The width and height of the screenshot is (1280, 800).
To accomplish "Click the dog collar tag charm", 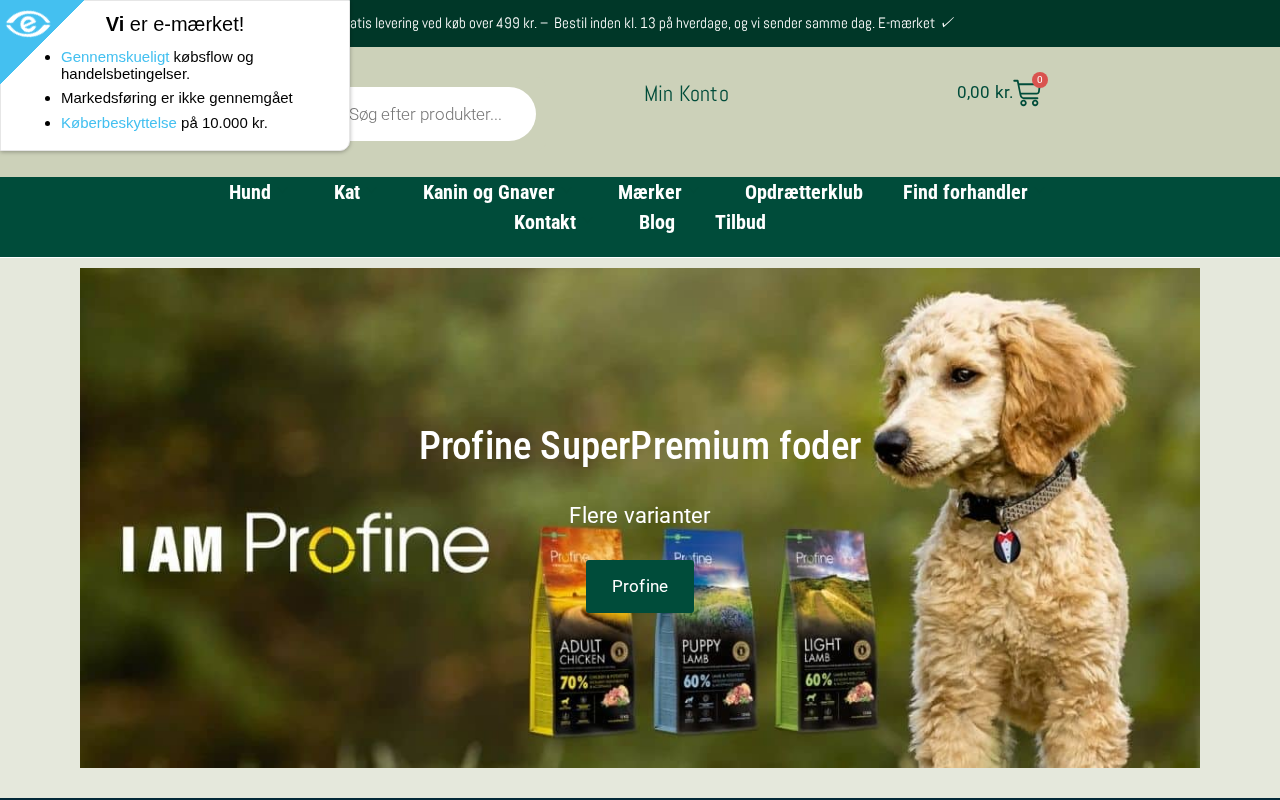I will [x=1008, y=541].
